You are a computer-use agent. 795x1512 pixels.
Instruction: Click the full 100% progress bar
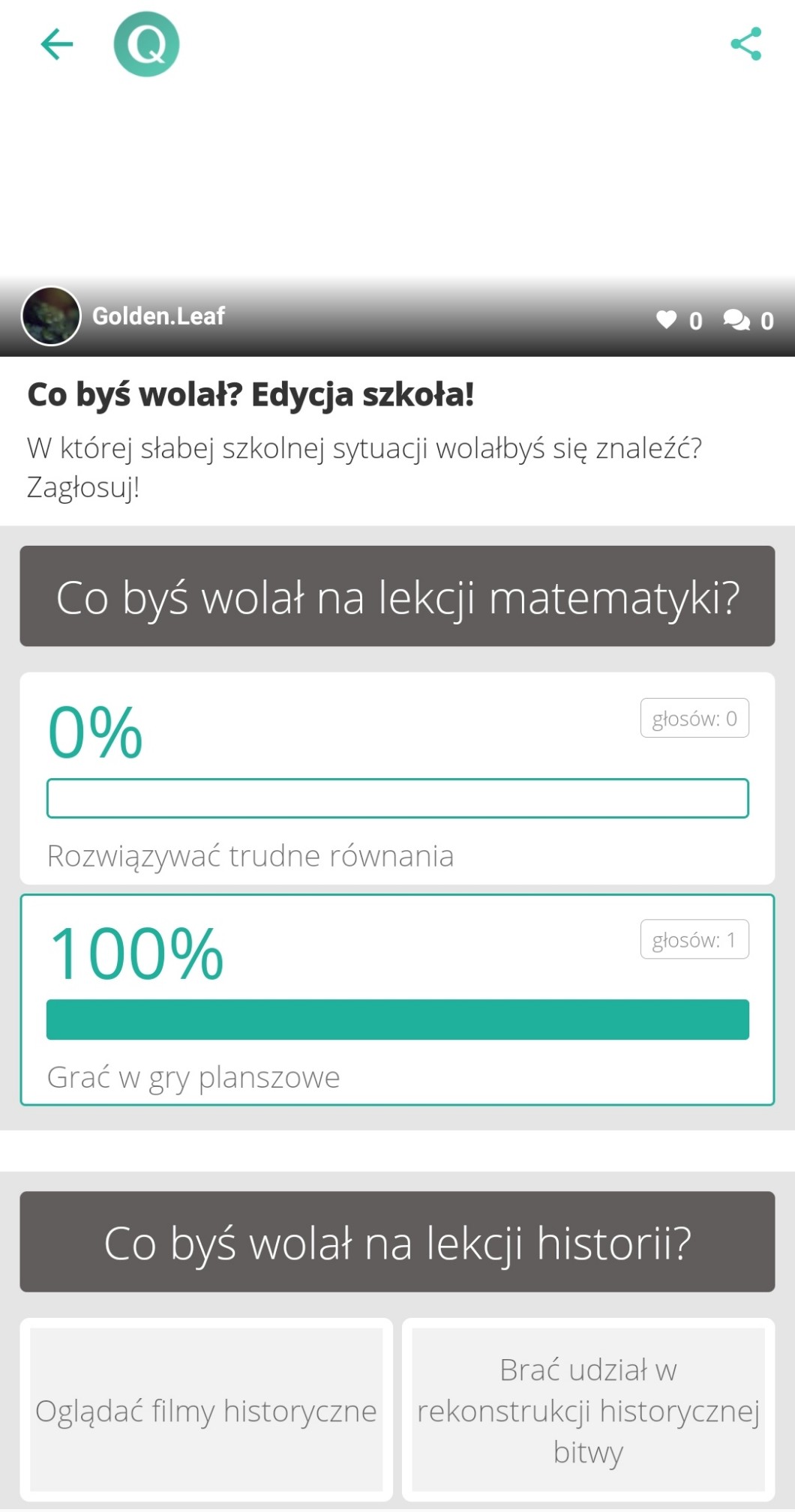tap(397, 1019)
